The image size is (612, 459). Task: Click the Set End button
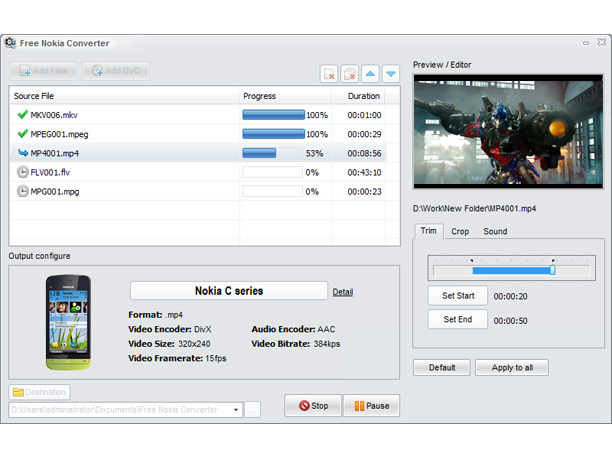point(458,319)
